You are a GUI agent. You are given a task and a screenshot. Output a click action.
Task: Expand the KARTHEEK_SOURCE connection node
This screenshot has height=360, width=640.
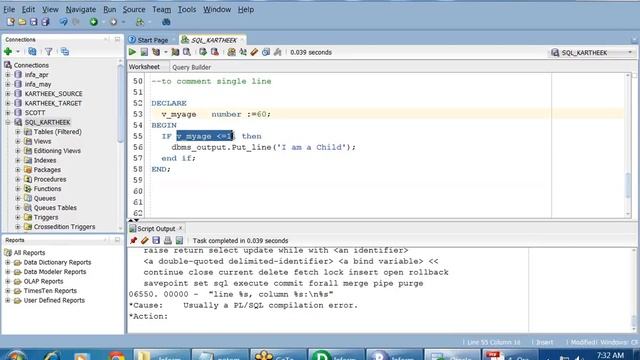(x=8, y=93)
